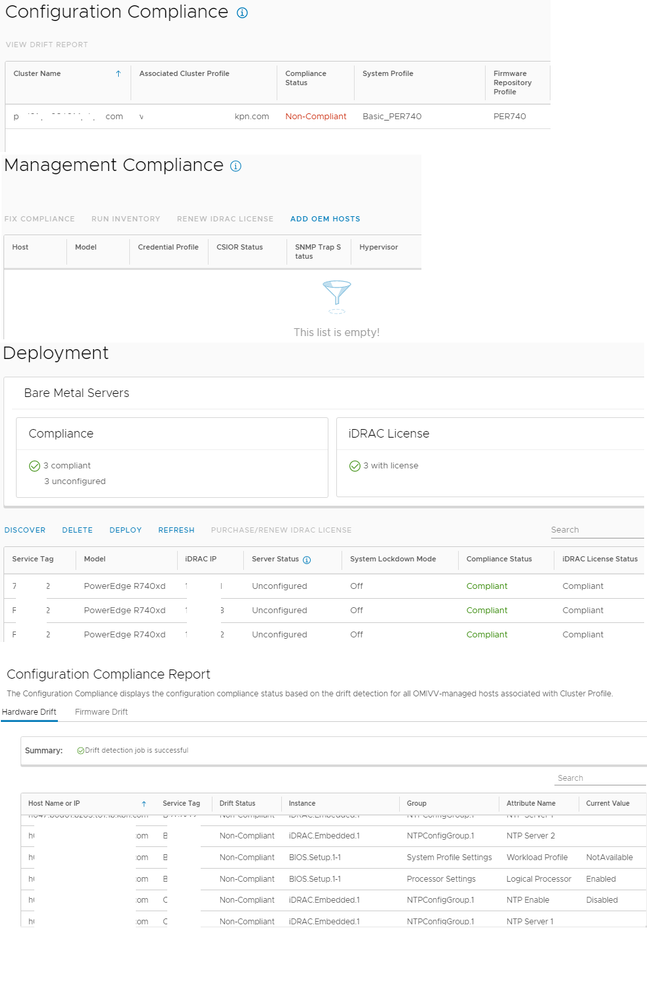Switch to the Firmware Drift tab

101,712
